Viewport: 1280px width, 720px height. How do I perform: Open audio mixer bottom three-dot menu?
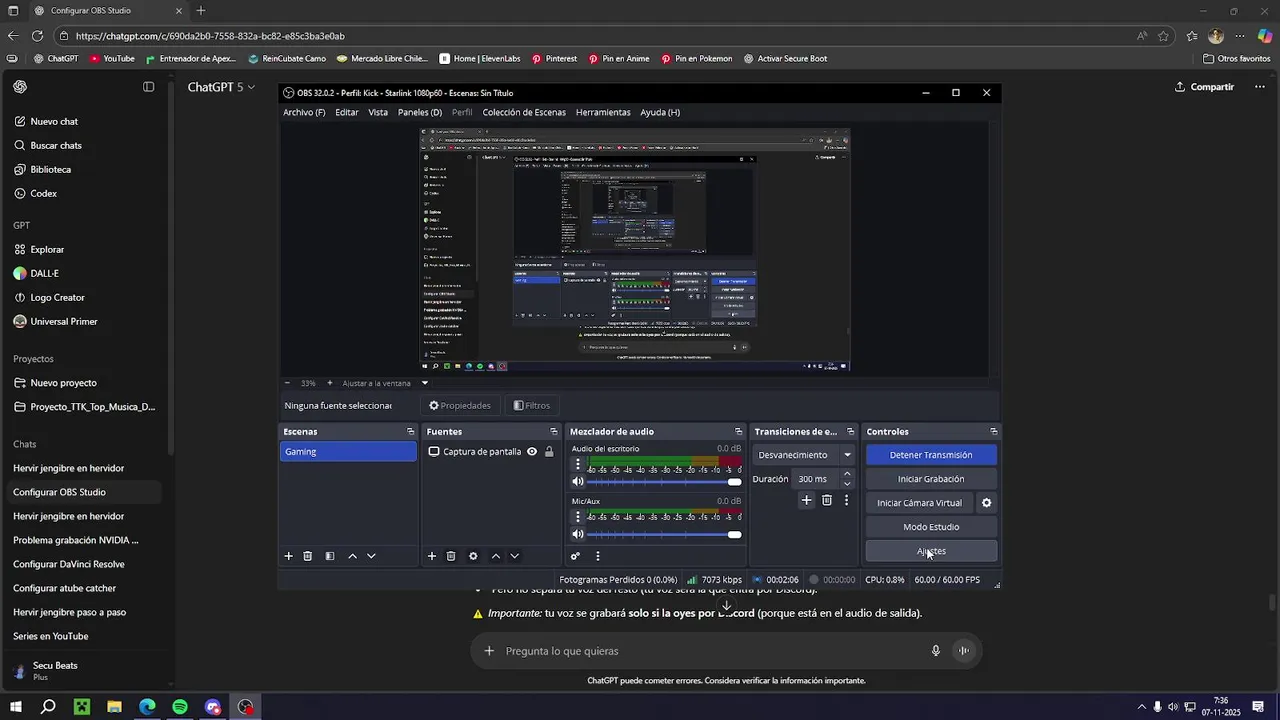598,556
